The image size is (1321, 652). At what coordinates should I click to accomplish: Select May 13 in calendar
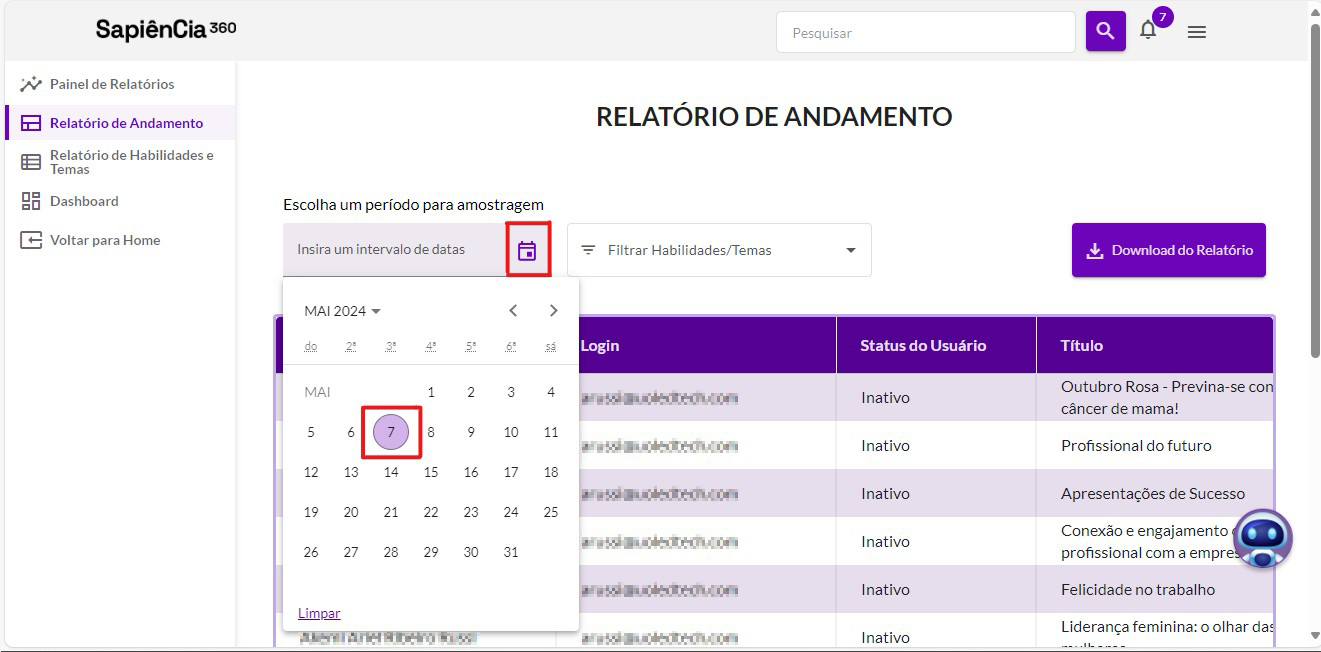point(351,472)
